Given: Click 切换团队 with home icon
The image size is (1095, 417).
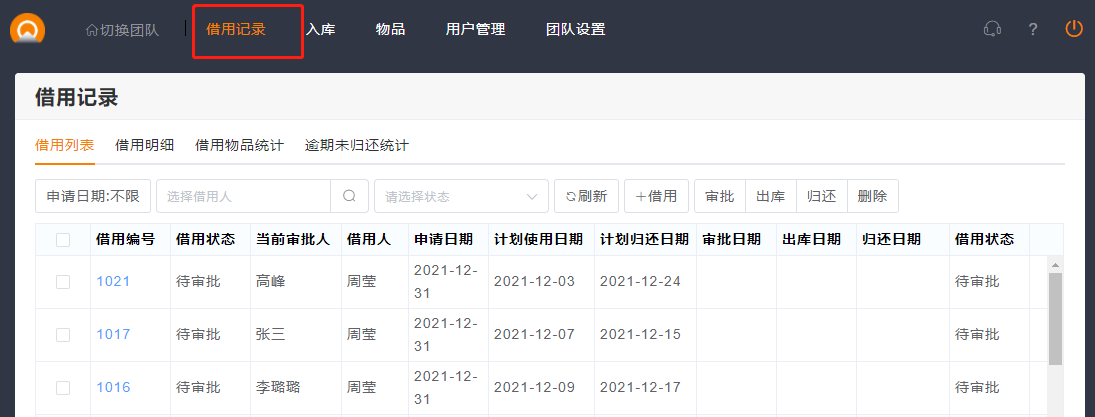Looking at the screenshot, I should (122, 29).
